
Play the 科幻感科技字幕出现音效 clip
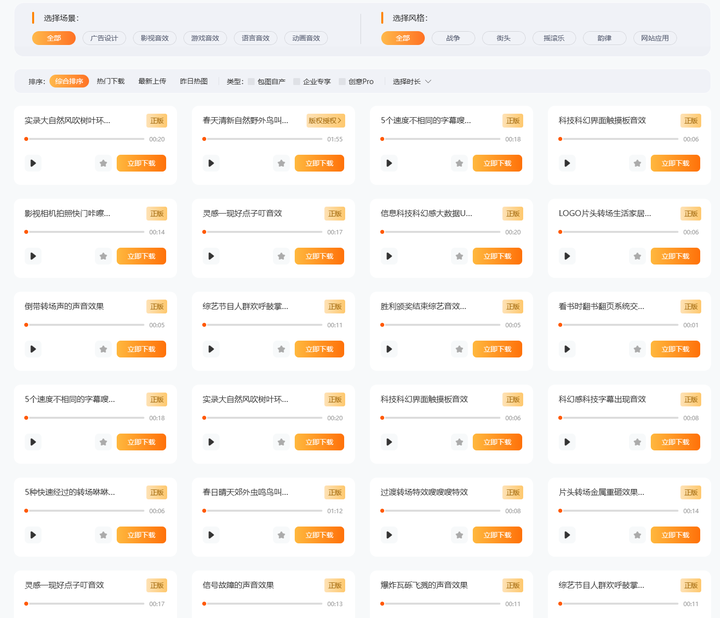(567, 442)
